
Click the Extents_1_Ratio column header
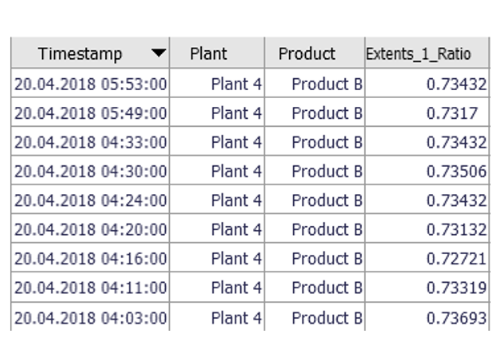[427, 53]
